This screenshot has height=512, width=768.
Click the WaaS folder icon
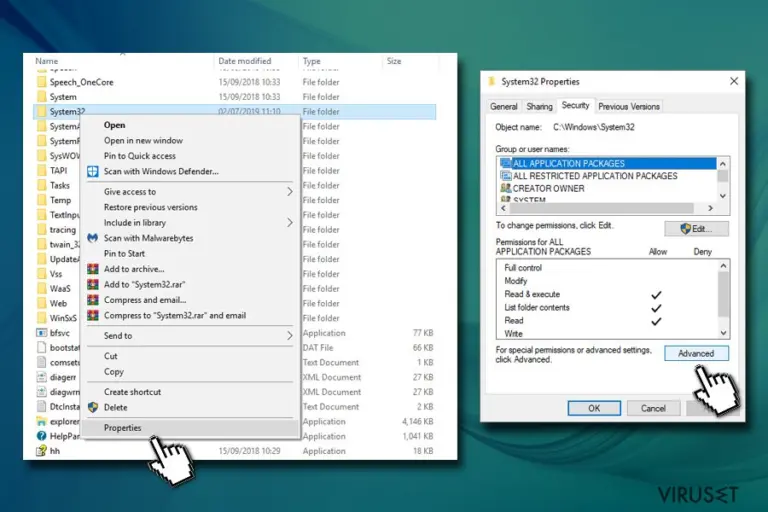[42, 289]
